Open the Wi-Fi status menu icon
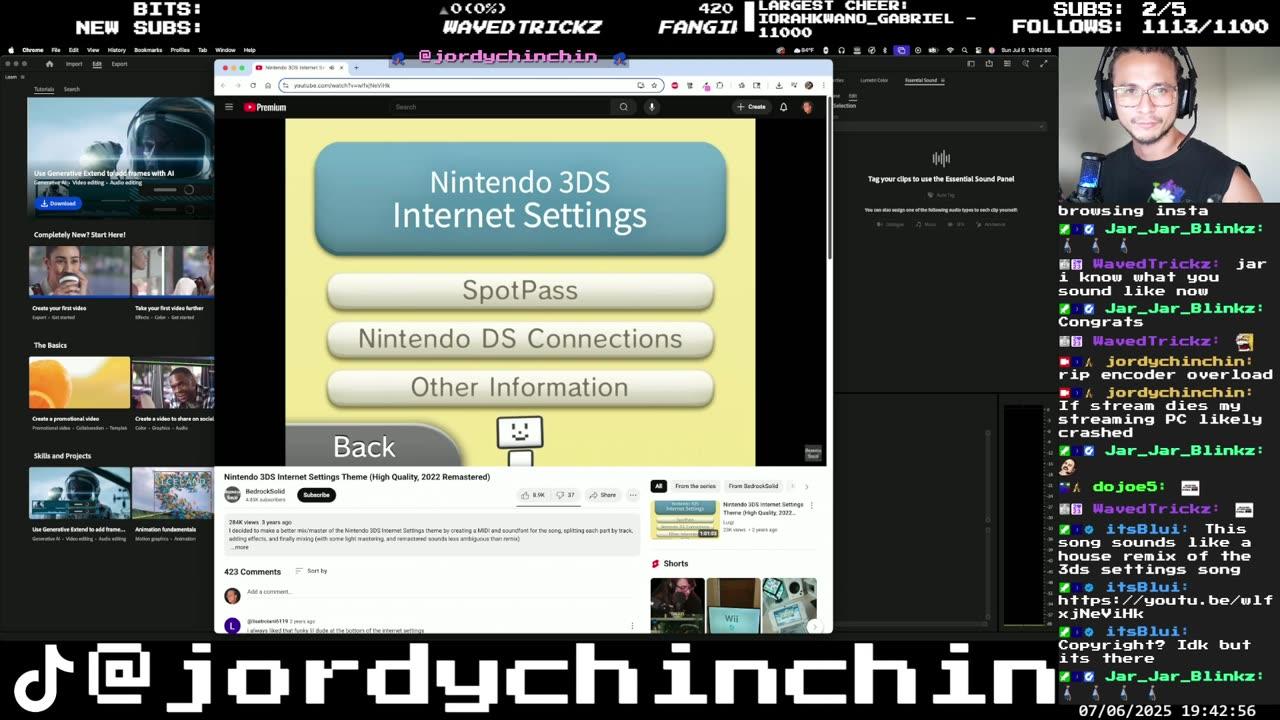The image size is (1280, 720). [950, 50]
